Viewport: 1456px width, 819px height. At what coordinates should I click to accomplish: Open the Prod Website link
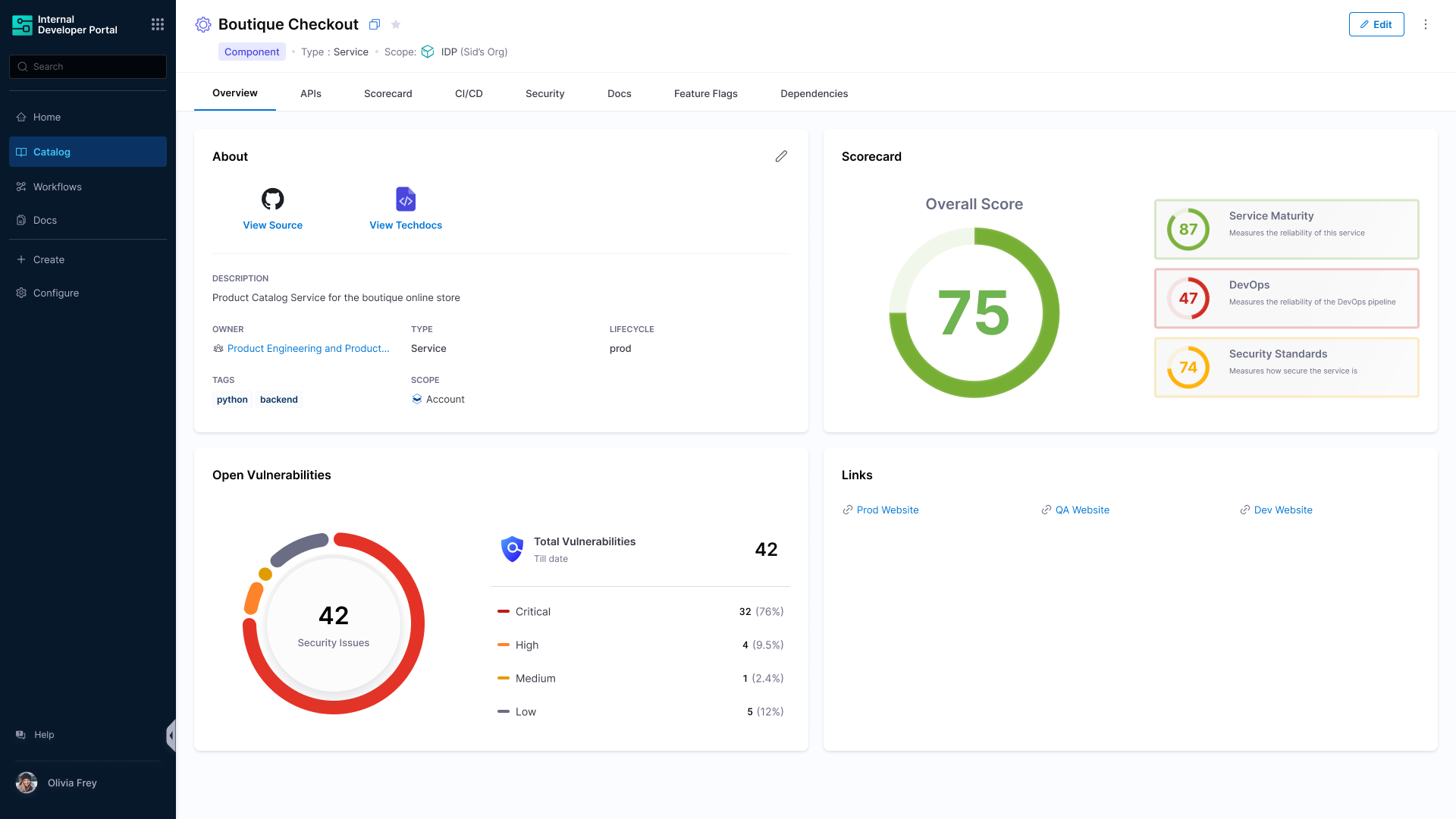coord(887,510)
